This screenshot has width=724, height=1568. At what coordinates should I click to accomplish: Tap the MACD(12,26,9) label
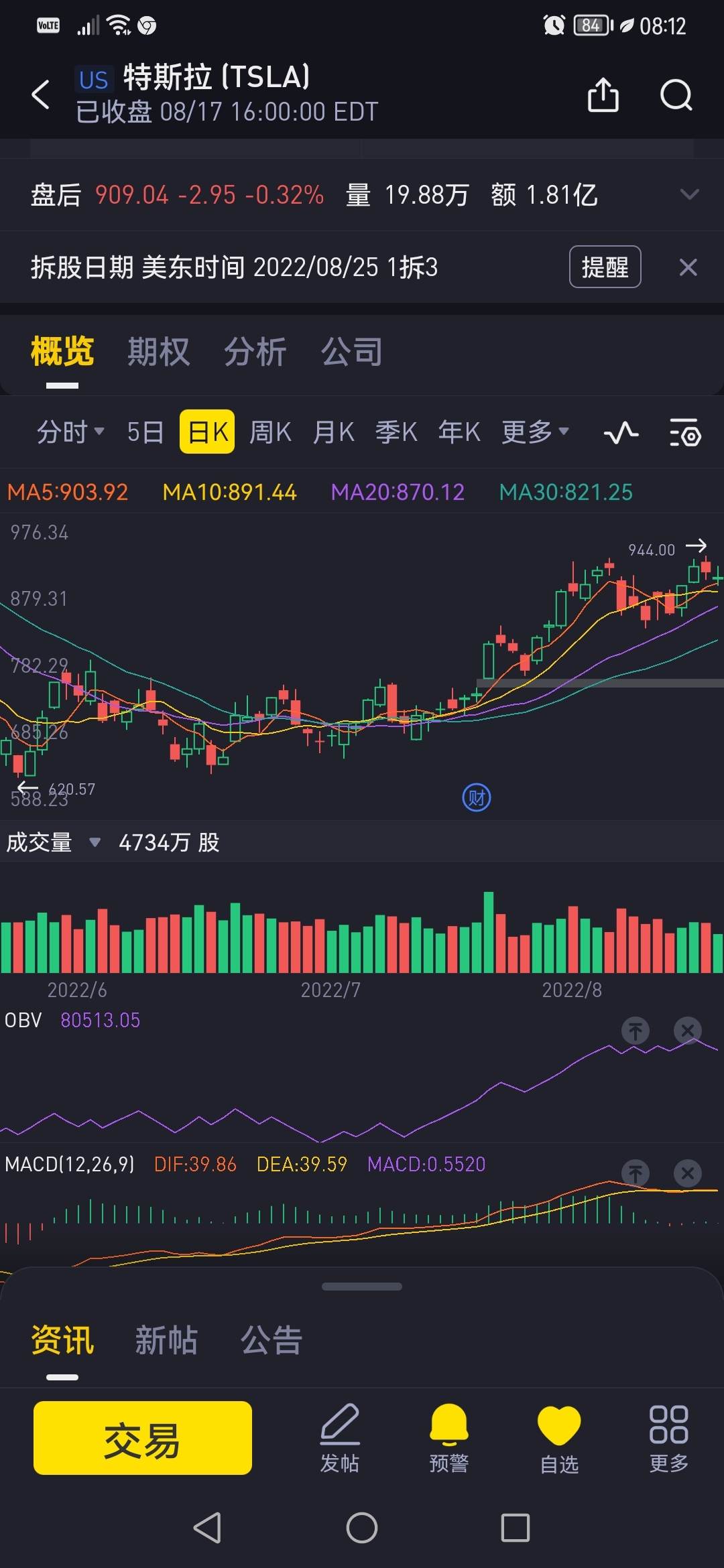70,1164
